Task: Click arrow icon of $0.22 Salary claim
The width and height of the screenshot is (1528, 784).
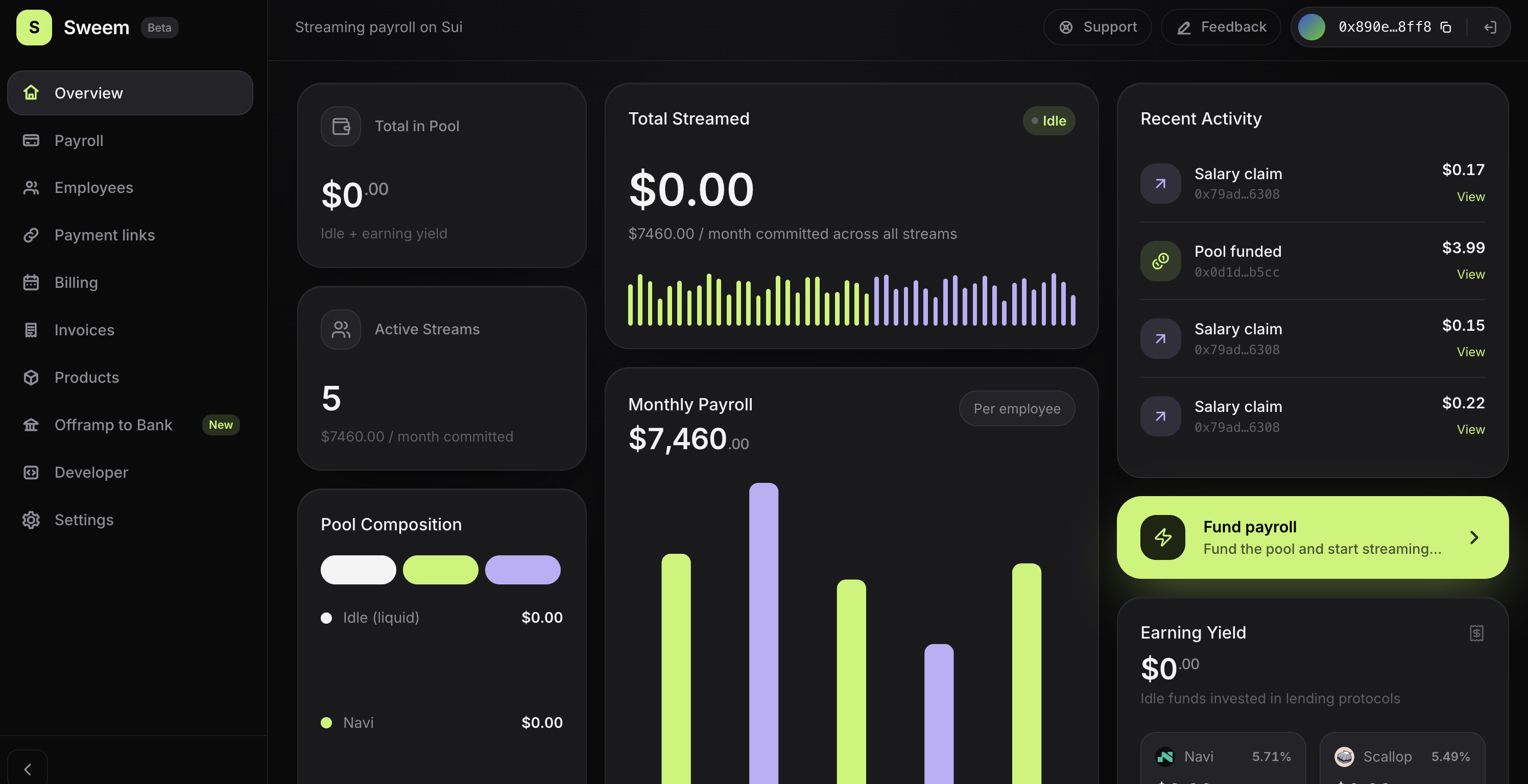Action: click(x=1160, y=416)
